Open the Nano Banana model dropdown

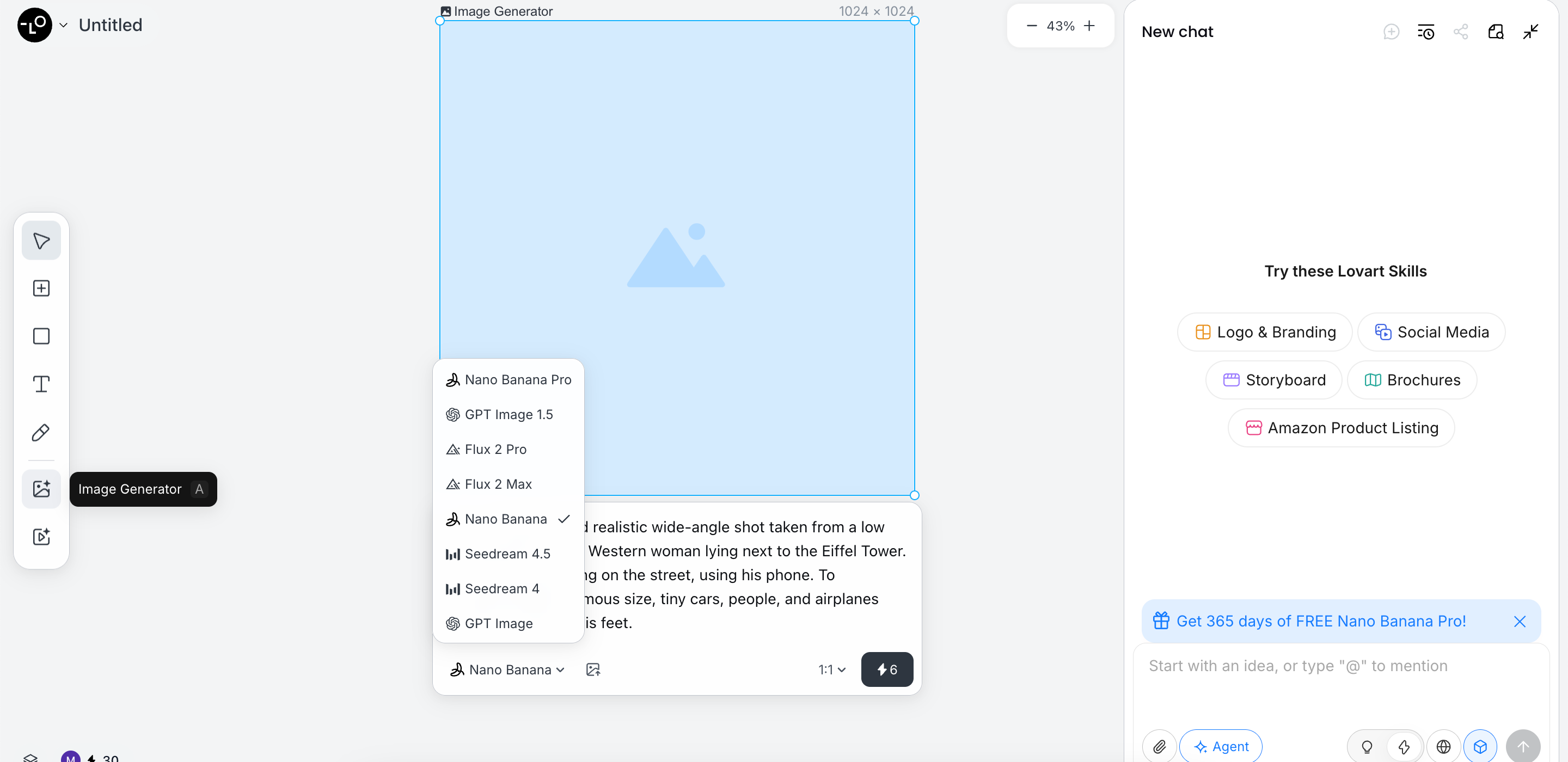tap(507, 669)
